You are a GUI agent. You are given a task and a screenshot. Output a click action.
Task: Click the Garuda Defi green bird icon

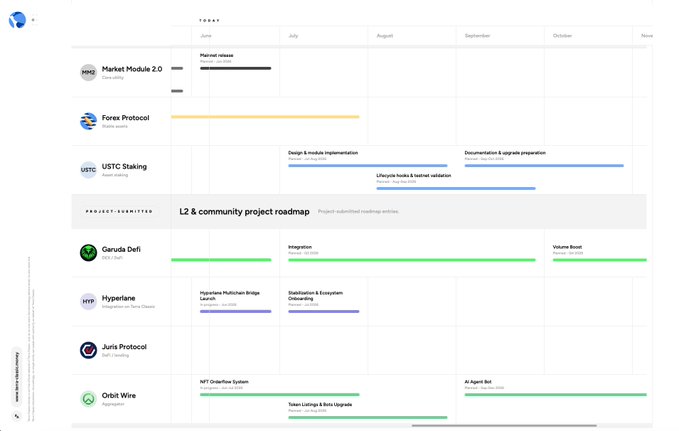(x=88, y=253)
